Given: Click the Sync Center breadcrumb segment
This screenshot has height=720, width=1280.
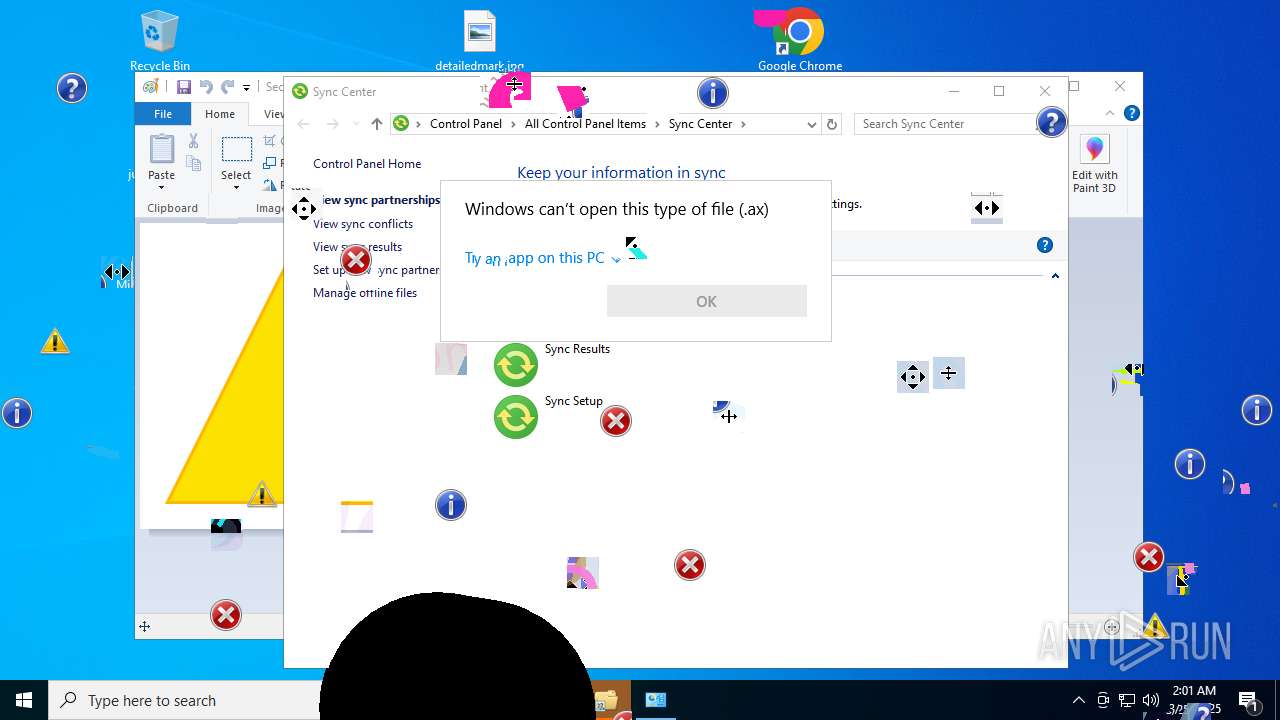Looking at the screenshot, I should tap(700, 124).
